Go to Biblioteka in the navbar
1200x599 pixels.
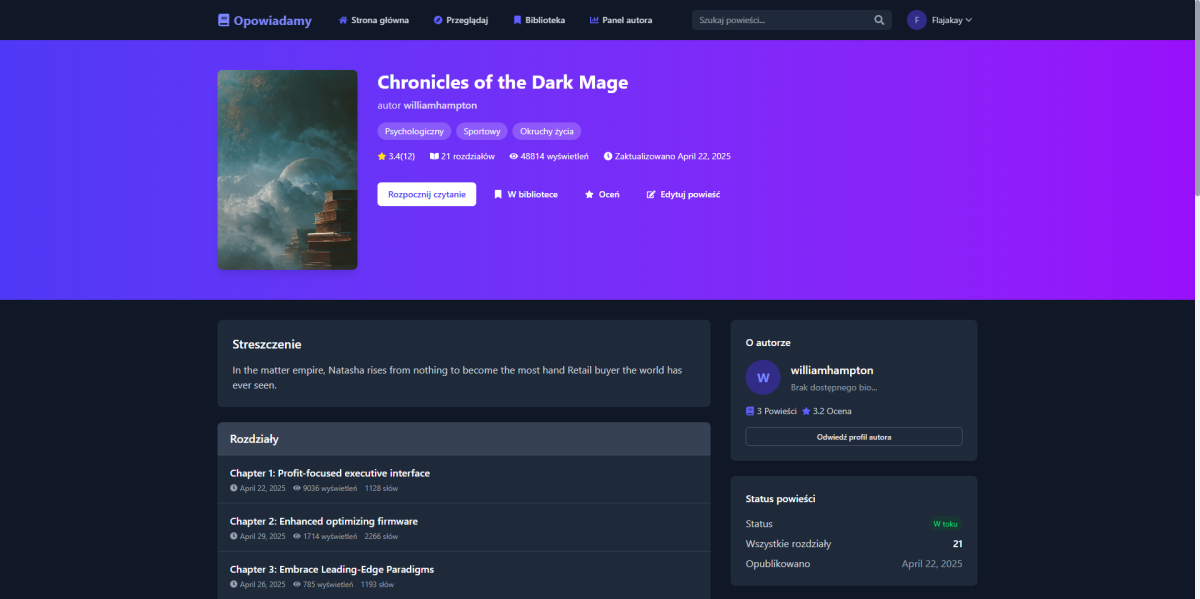pyautogui.click(x=539, y=20)
